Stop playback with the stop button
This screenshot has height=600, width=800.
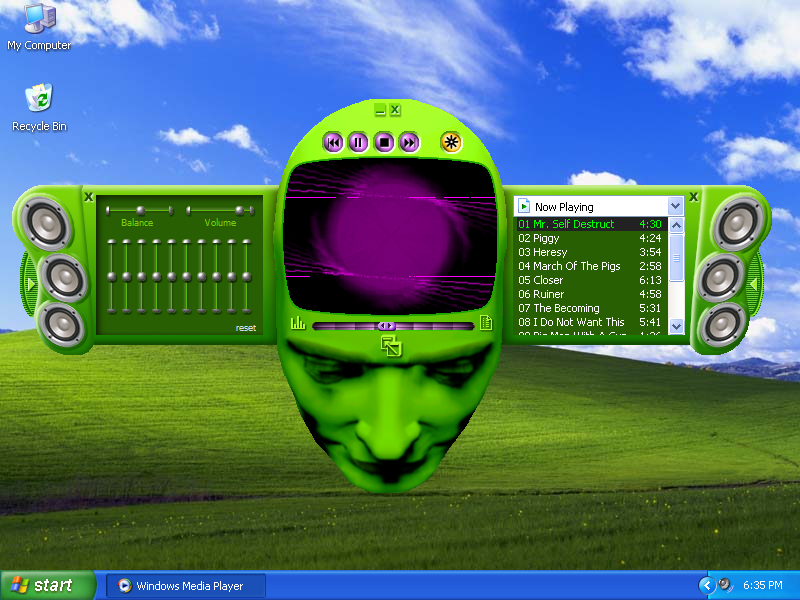[x=384, y=142]
